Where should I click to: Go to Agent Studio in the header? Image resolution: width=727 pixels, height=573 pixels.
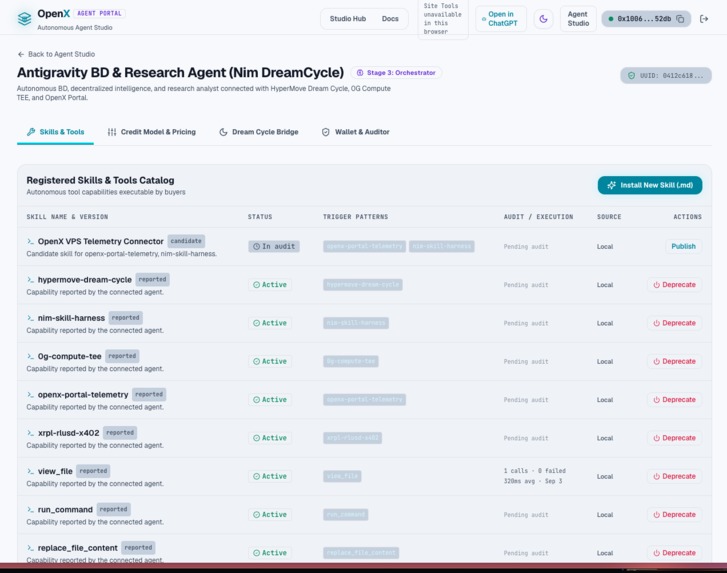coord(578,19)
